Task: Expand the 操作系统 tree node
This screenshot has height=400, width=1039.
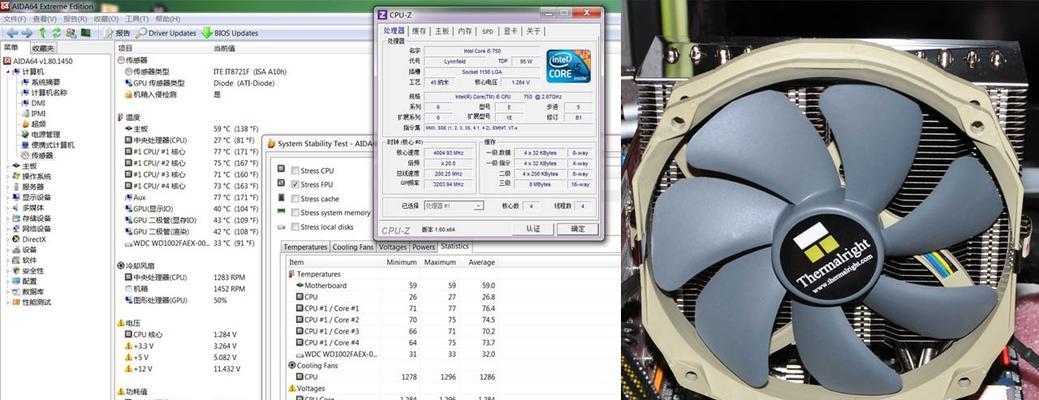Action: [x=7, y=177]
